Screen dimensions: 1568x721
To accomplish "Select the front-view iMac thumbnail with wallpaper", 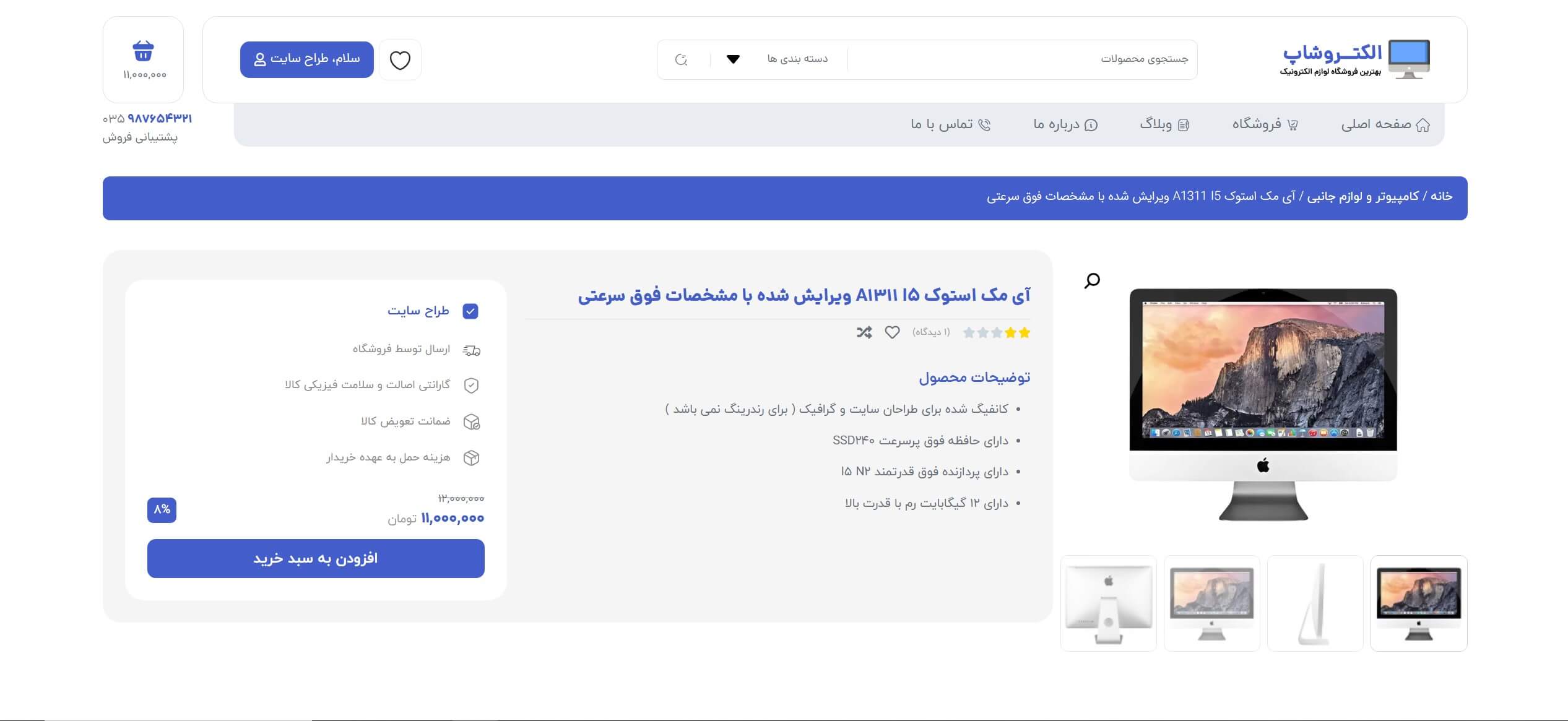I will (1419, 603).
